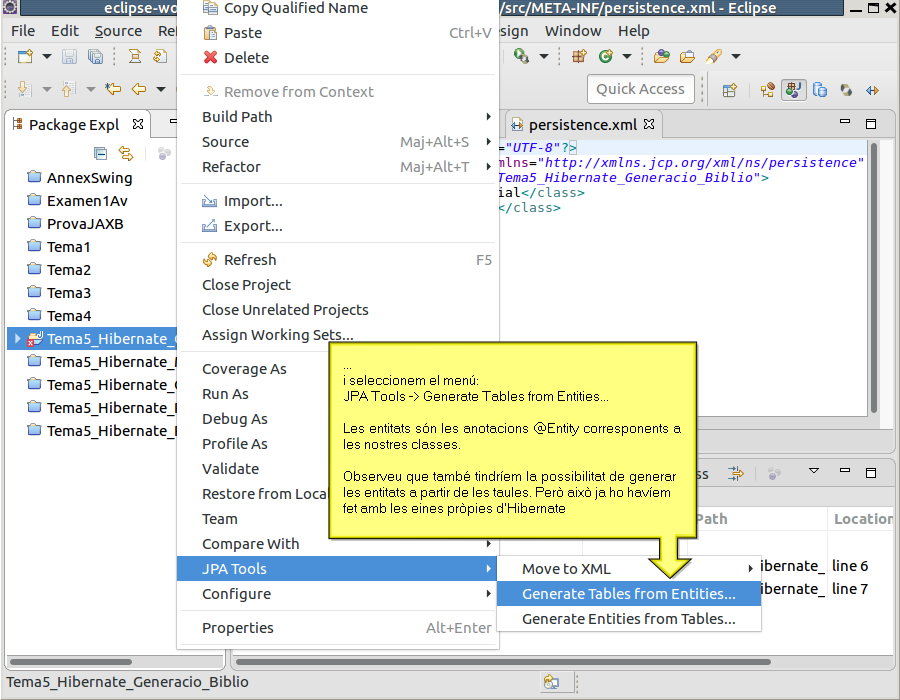
Task: Select the Package Explorer tab
Action: pyautogui.click(x=73, y=125)
